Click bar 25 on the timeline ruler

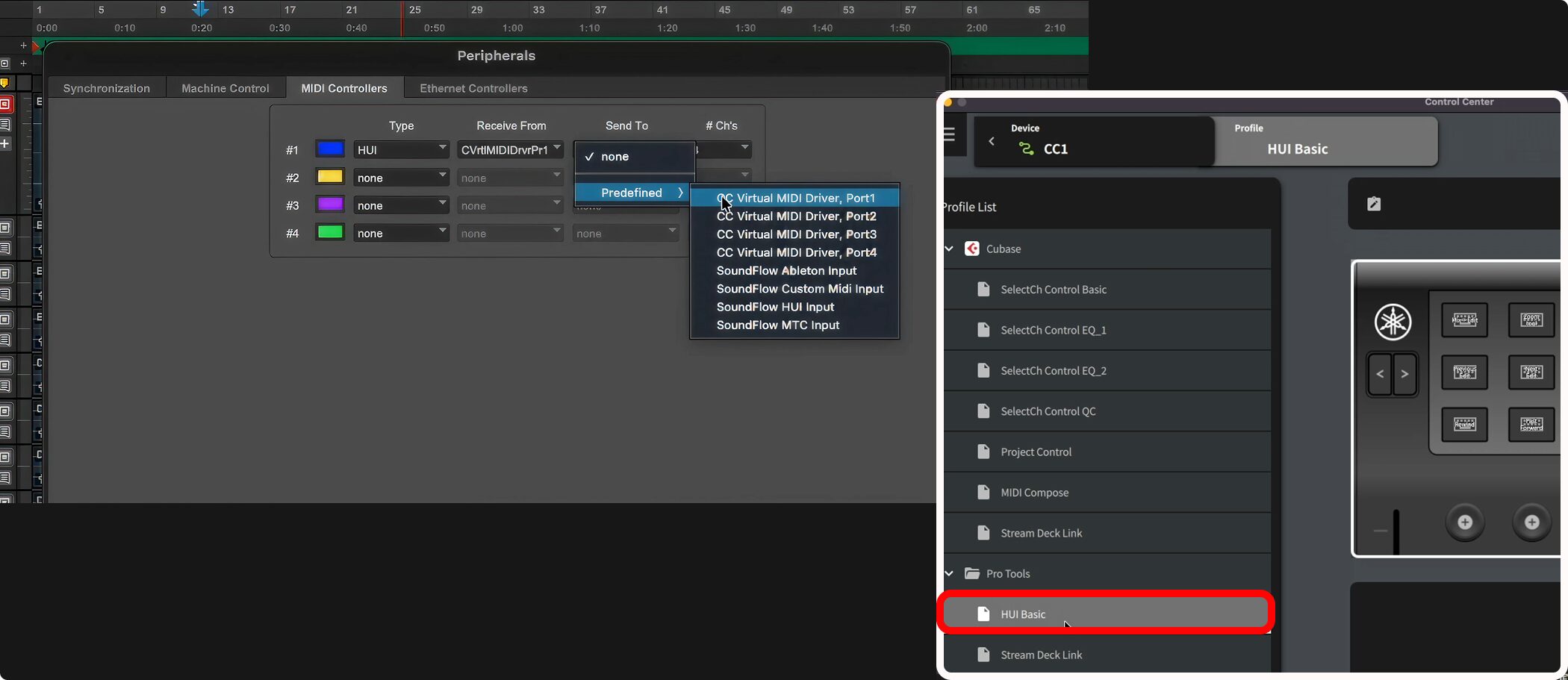click(x=414, y=10)
